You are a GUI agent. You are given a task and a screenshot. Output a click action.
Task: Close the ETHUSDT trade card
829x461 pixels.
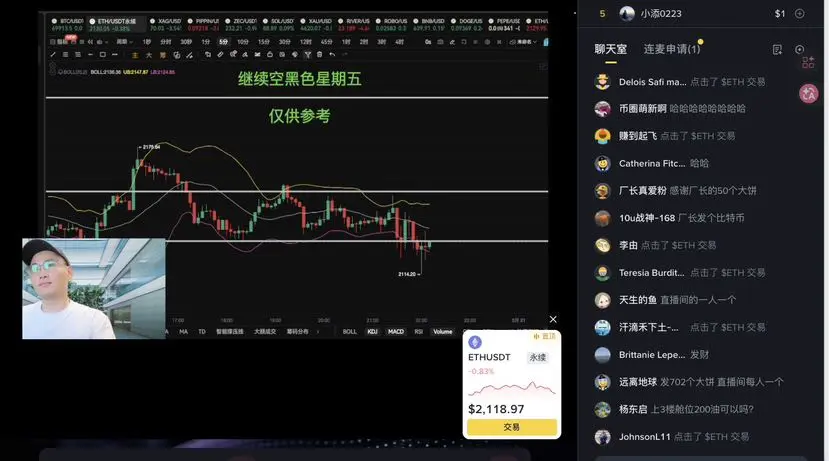553,319
